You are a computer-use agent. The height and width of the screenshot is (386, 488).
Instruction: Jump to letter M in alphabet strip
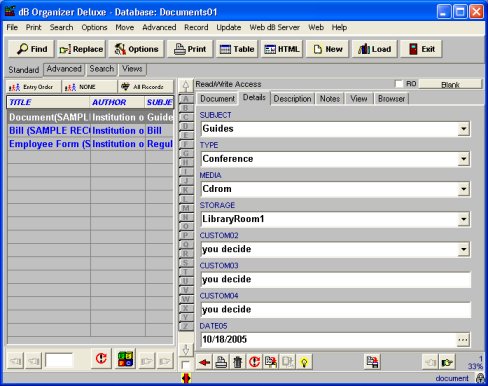186,208
